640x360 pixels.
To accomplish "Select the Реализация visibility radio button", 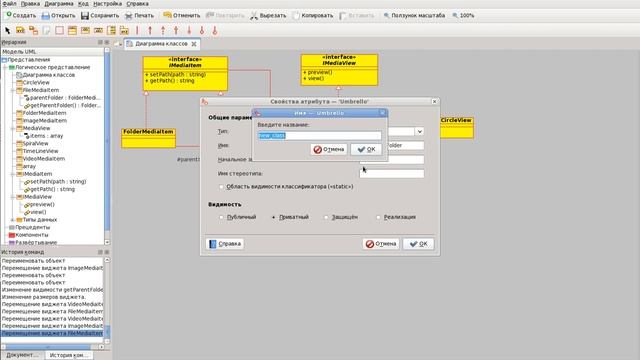I will click(x=378, y=217).
